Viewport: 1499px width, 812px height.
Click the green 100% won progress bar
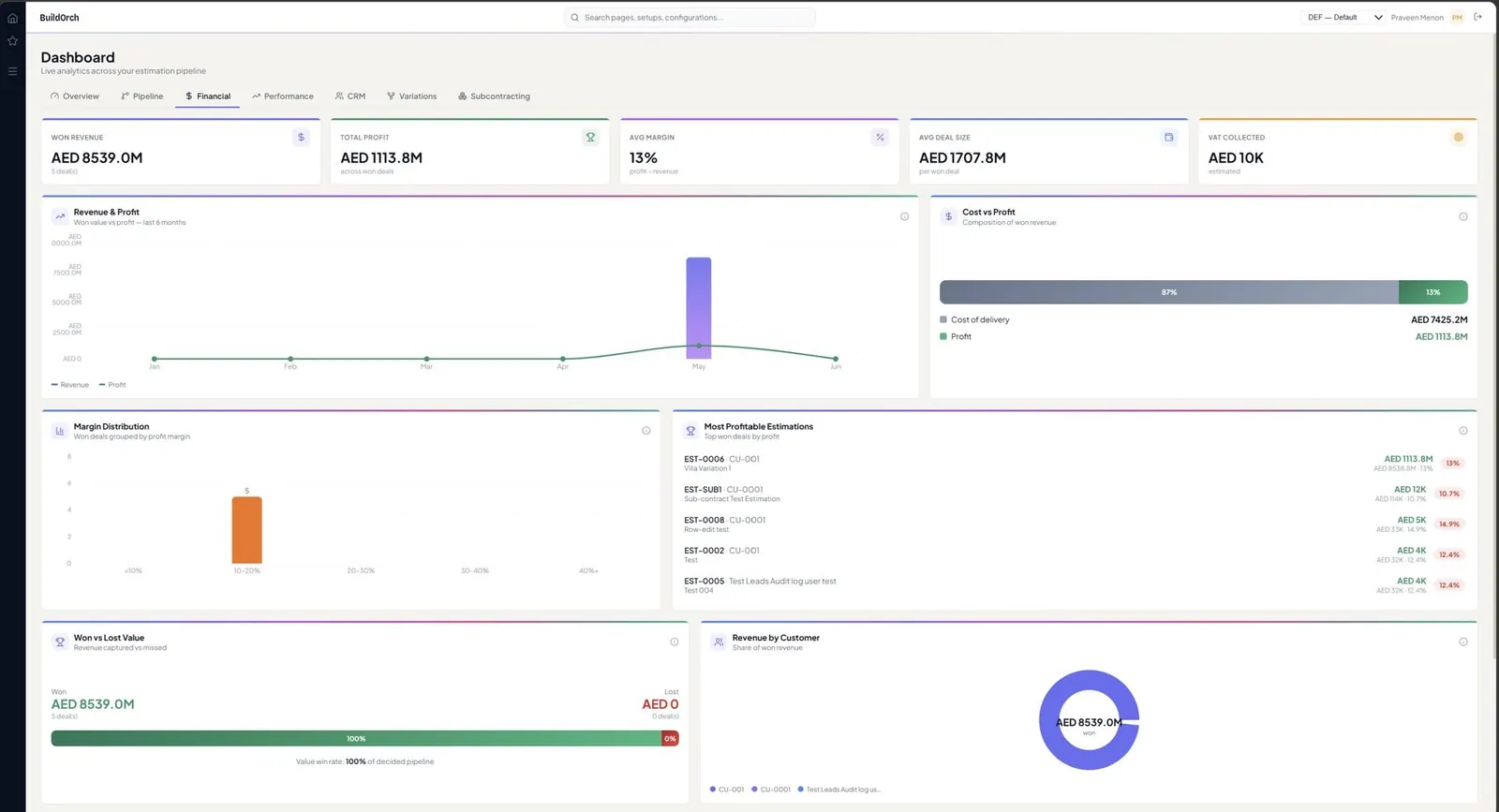(356, 739)
